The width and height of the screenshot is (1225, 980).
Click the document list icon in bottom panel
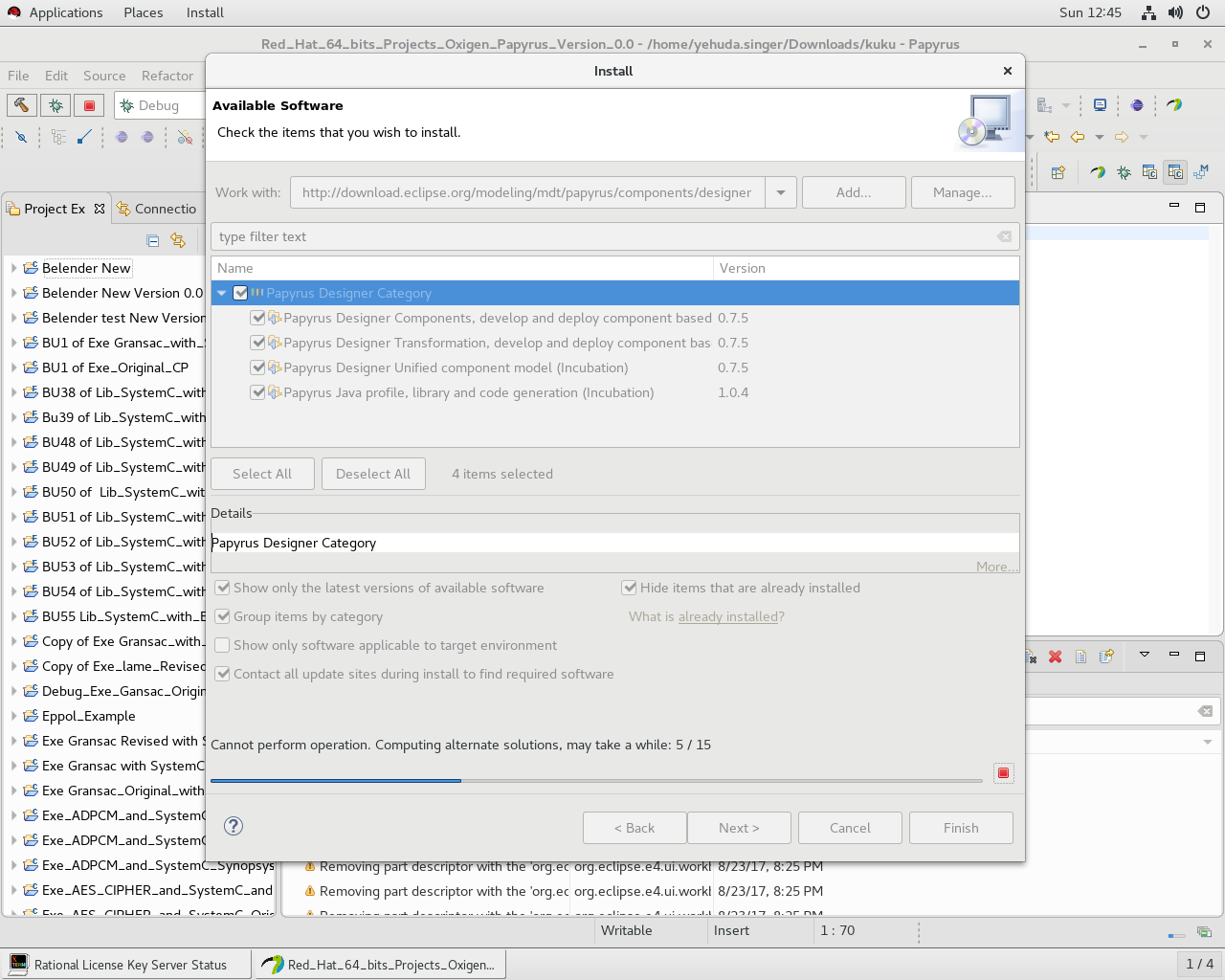click(x=1080, y=657)
